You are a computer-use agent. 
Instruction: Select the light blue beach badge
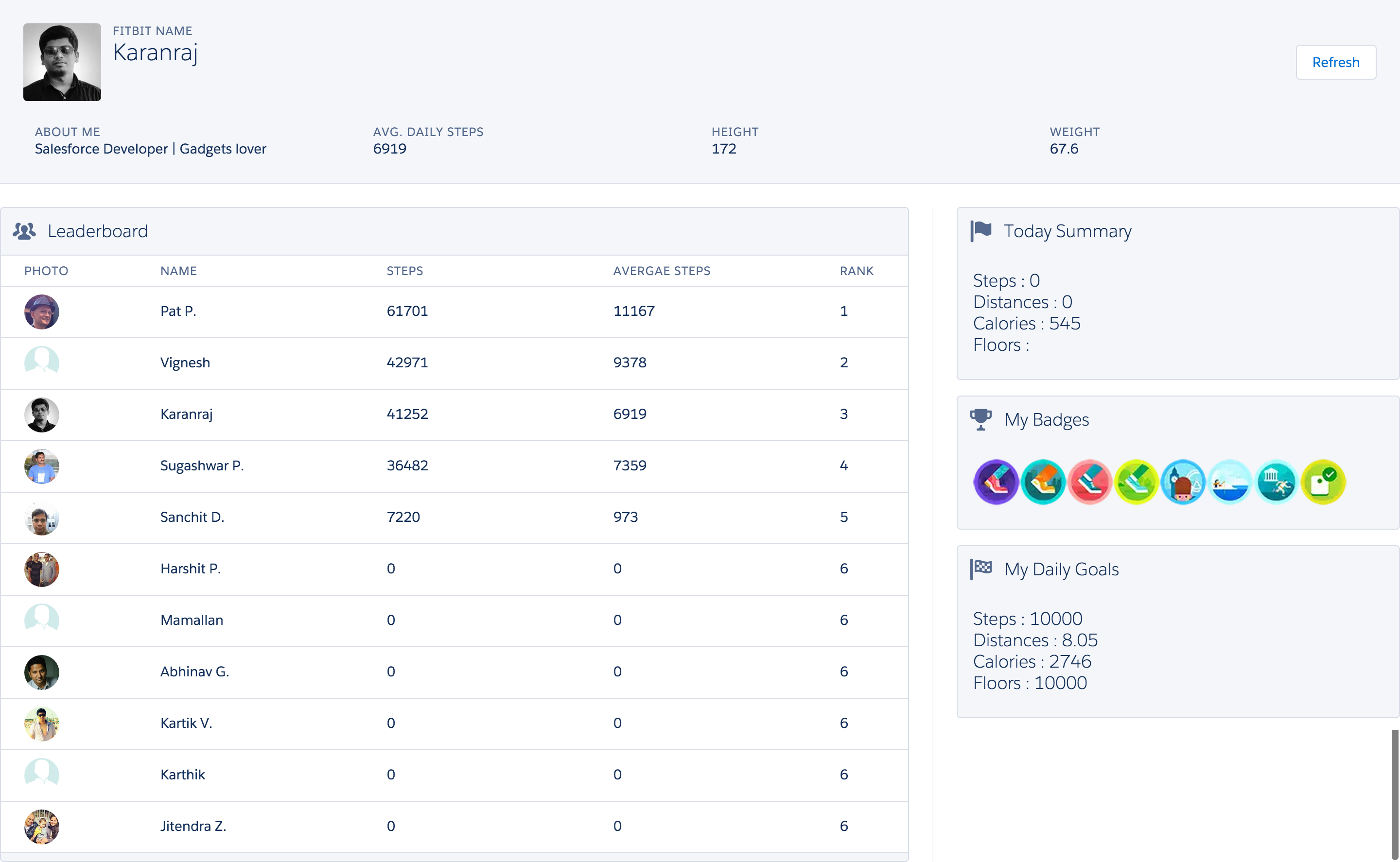[x=1230, y=483]
